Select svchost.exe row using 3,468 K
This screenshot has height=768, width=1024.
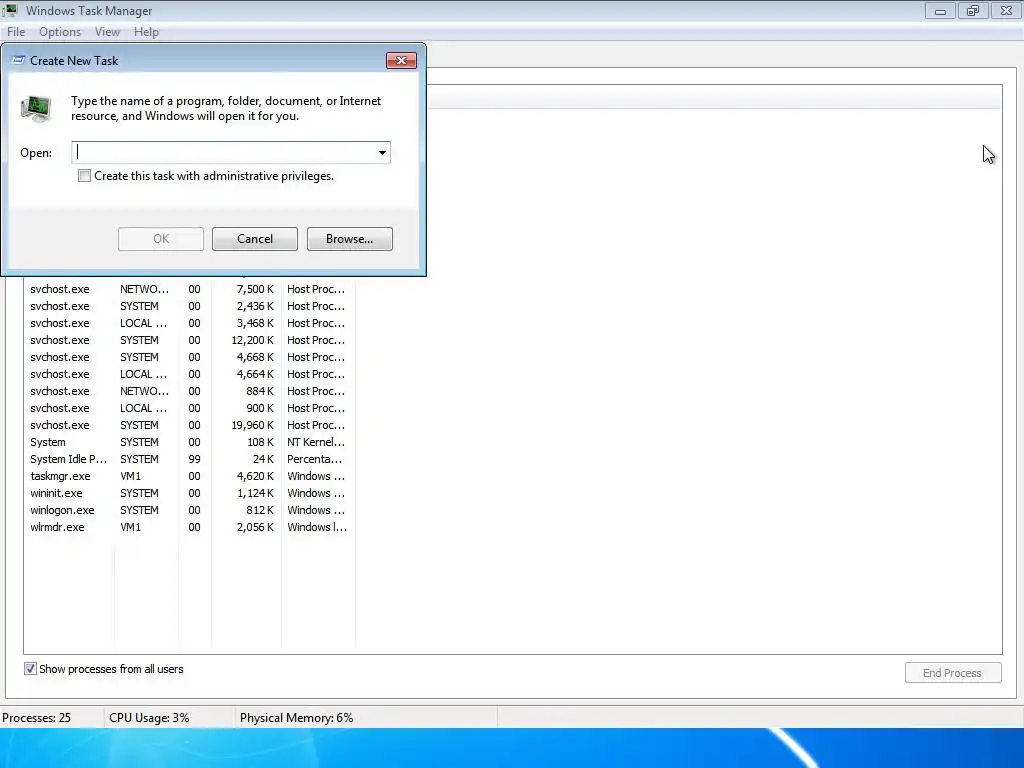coord(189,323)
